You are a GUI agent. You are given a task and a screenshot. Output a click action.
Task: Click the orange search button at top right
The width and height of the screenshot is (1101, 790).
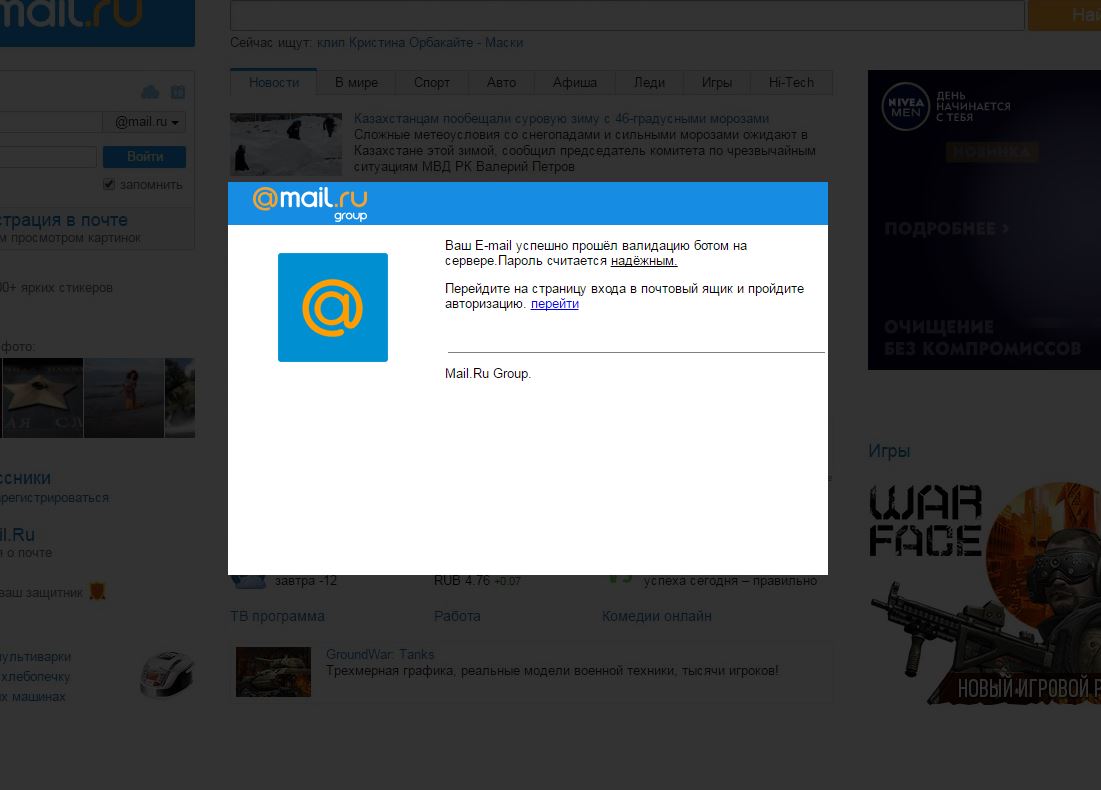coord(1064,15)
